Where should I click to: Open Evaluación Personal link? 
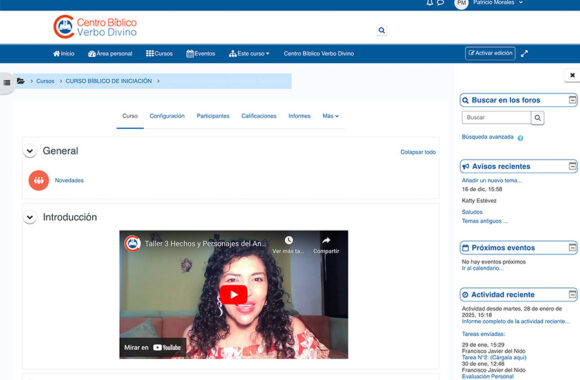click(488, 376)
